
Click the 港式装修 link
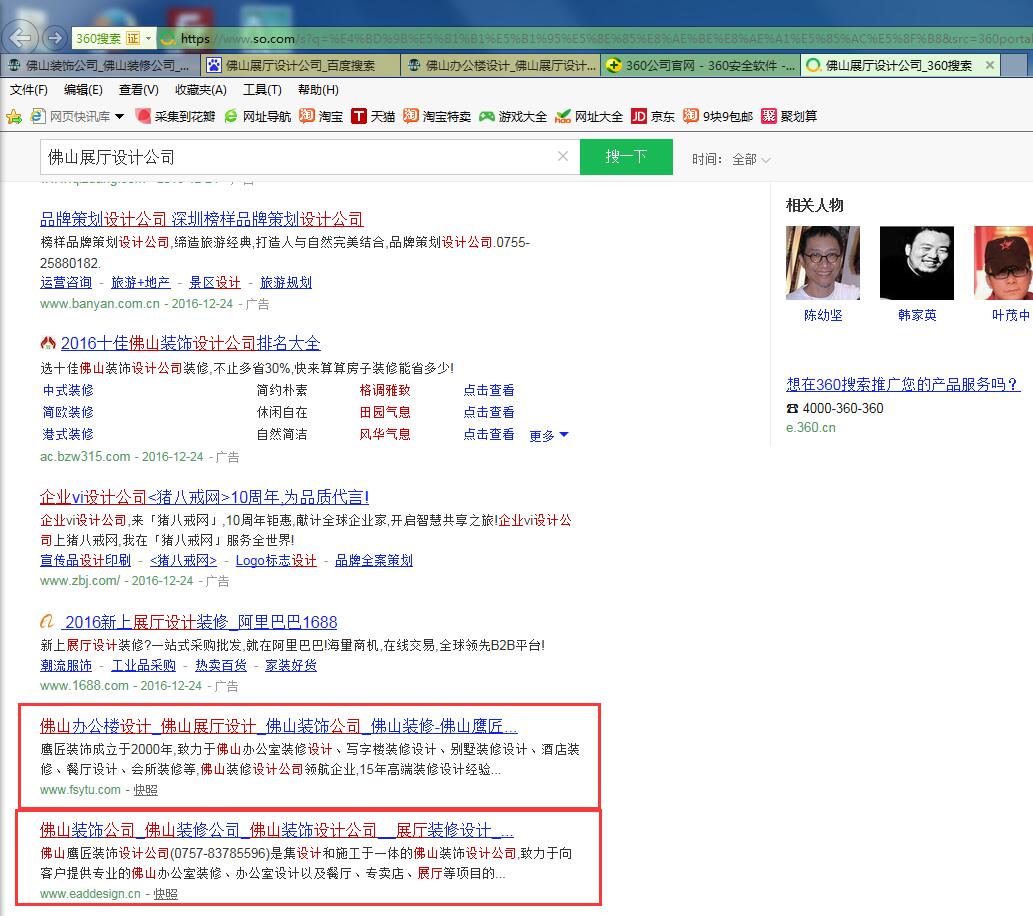point(68,434)
